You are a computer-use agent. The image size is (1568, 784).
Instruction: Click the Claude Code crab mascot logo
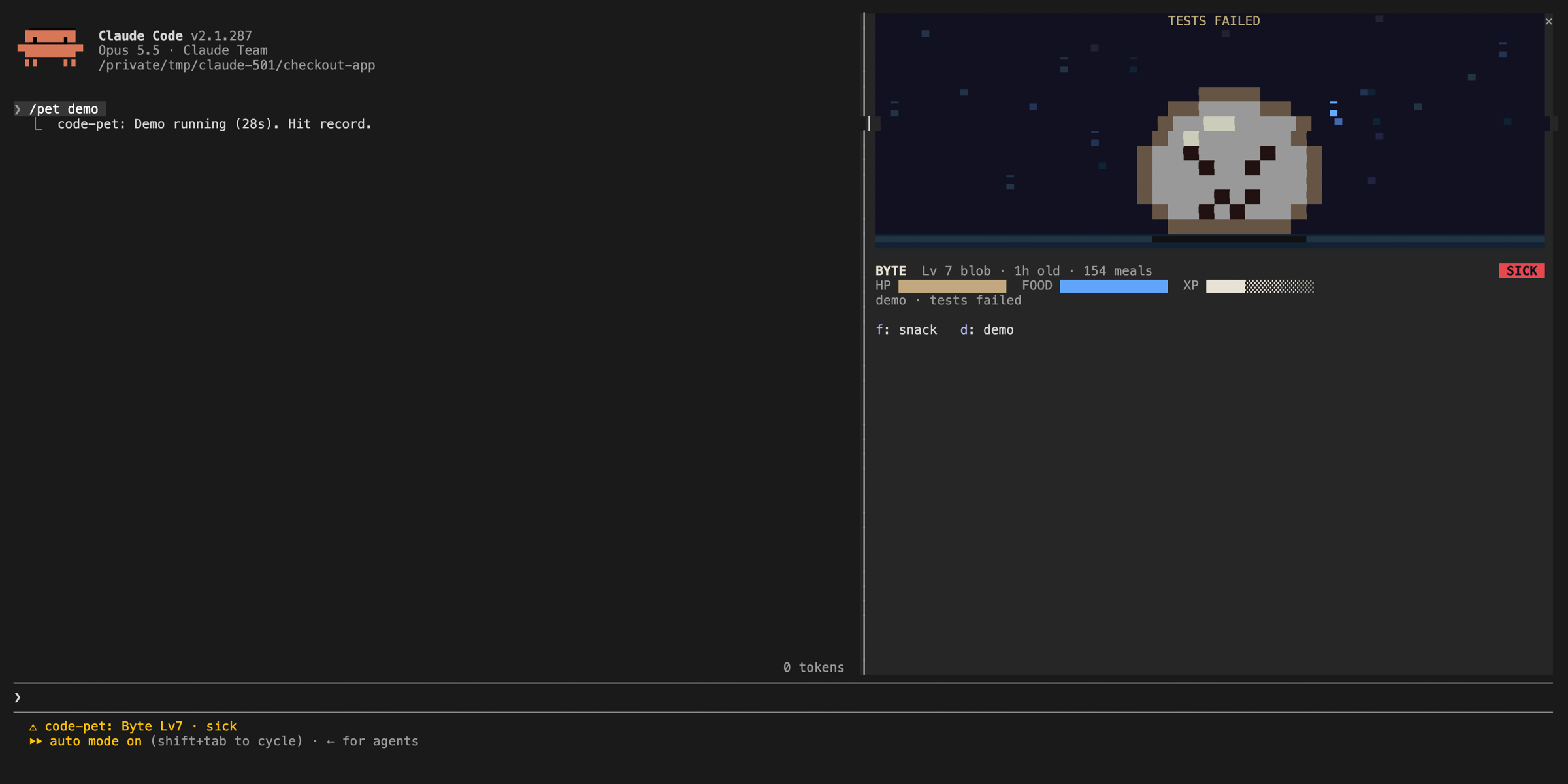[x=50, y=48]
